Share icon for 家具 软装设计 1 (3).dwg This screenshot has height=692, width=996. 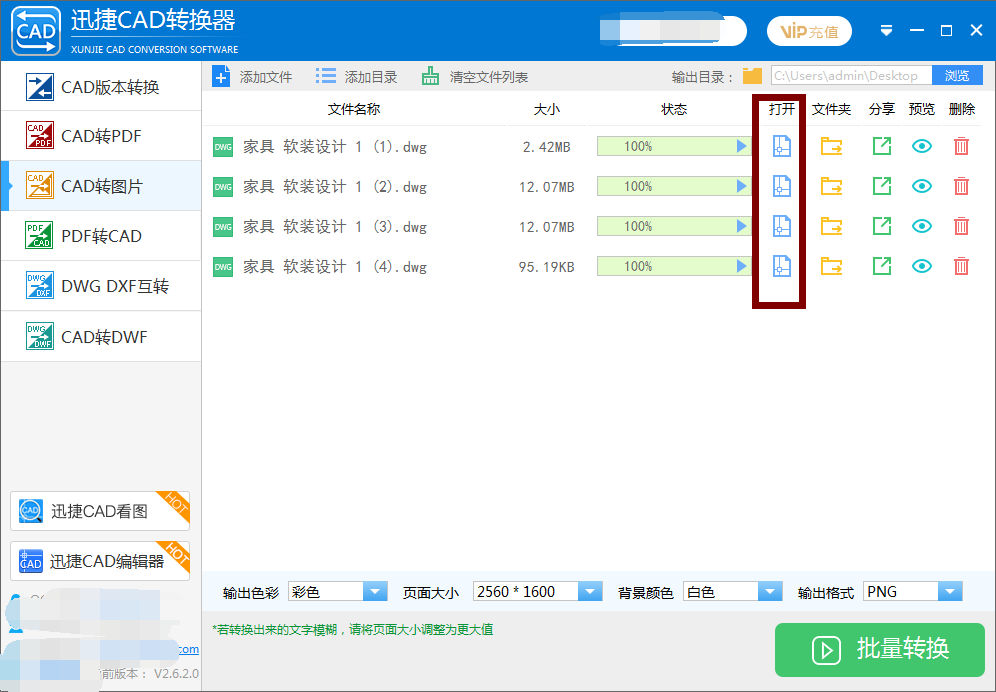[x=882, y=226]
